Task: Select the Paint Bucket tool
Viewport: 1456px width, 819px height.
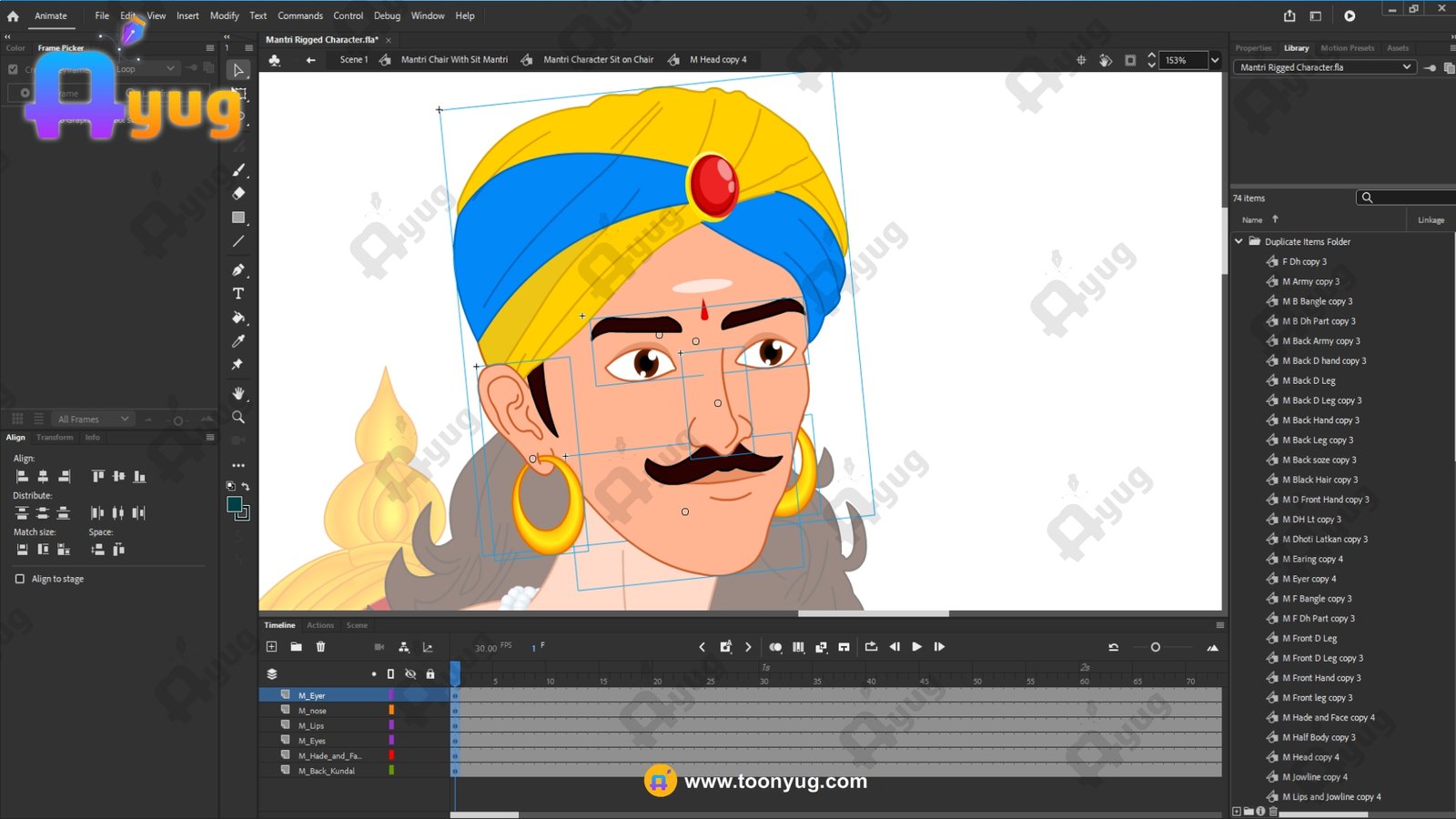Action: (x=238, y=318)
